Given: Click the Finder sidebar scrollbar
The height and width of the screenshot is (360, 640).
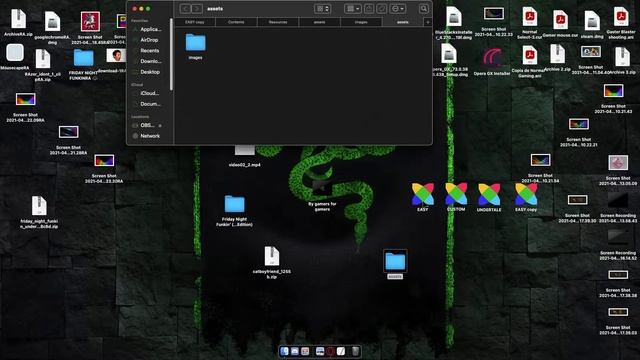Looking at the screenshot, I should click(171, 55).
